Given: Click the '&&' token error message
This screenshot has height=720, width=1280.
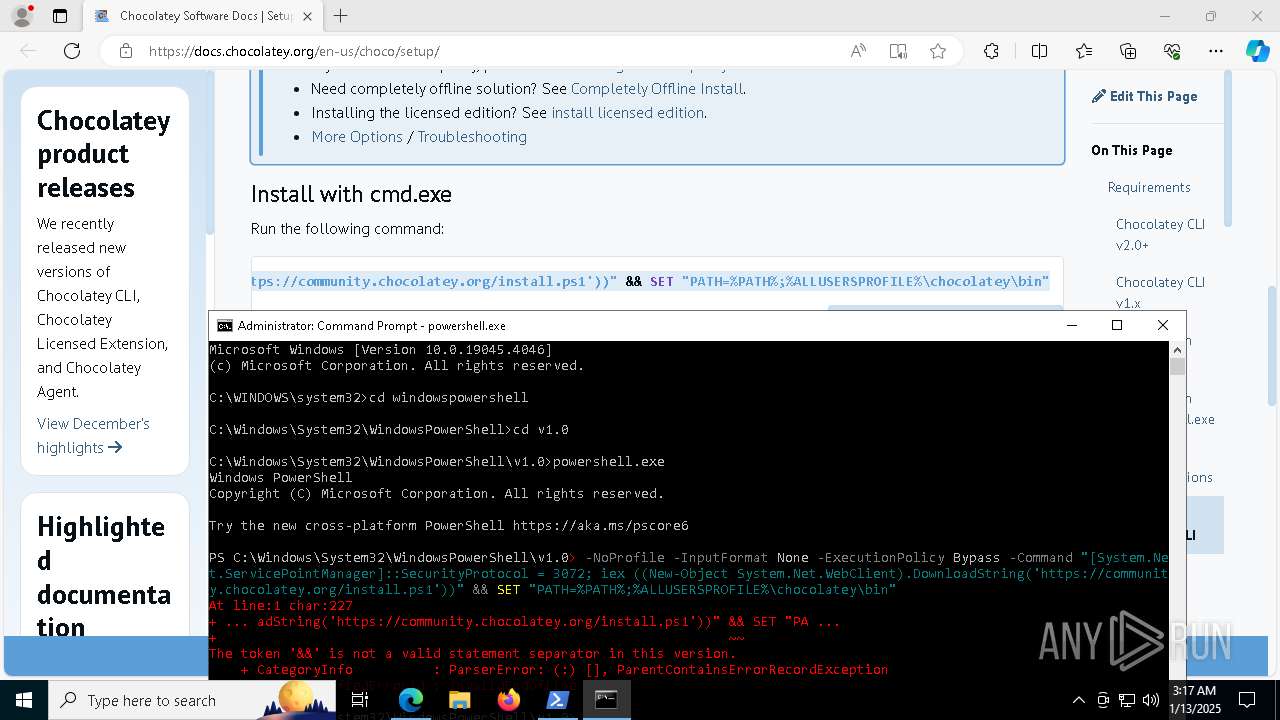Looking at the screenshot, I should pyautogui.click(x=472, y=653).
